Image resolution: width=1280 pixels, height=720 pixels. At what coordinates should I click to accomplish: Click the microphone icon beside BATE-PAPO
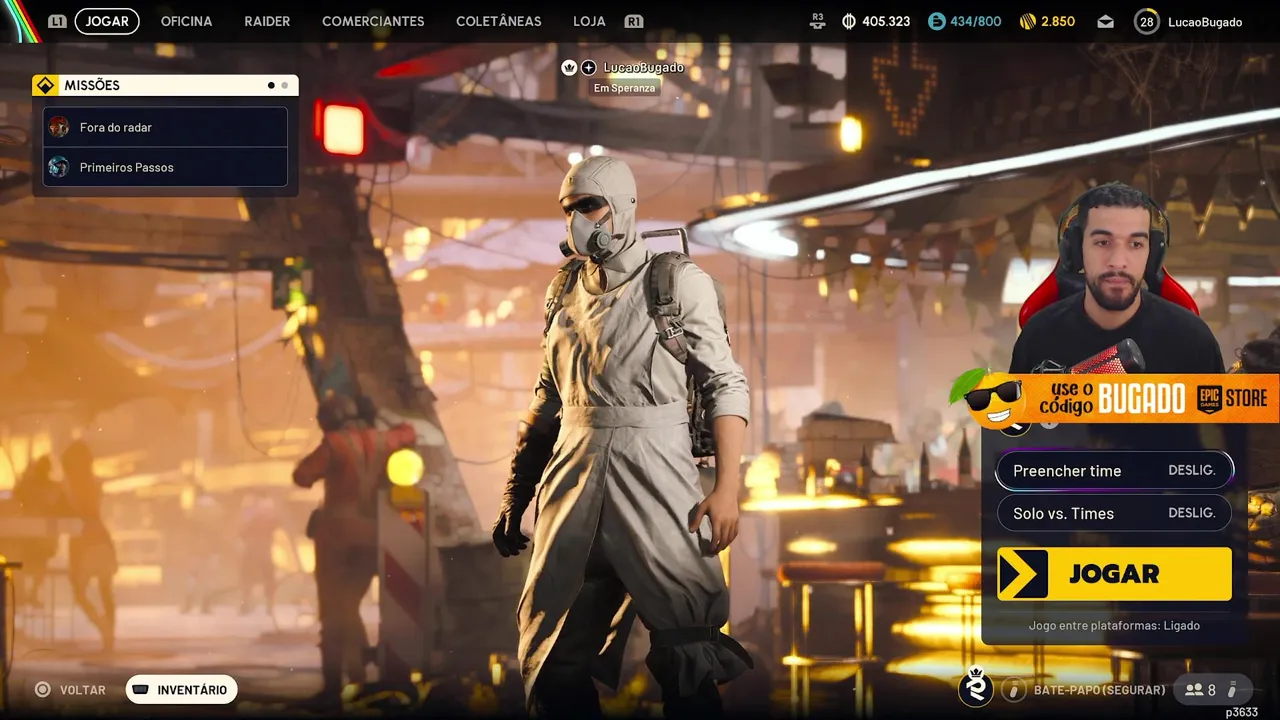pos(1014,690)
